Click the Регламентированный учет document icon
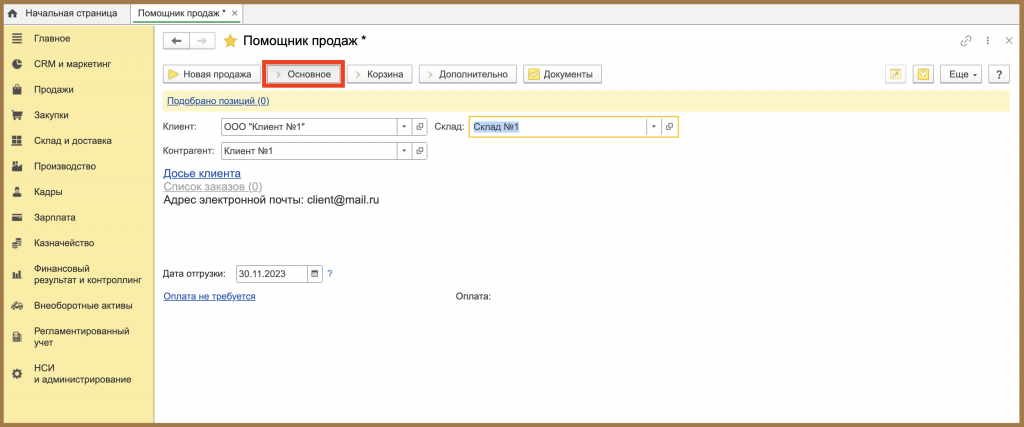1024x427 pixels. [x=17, y=337]
